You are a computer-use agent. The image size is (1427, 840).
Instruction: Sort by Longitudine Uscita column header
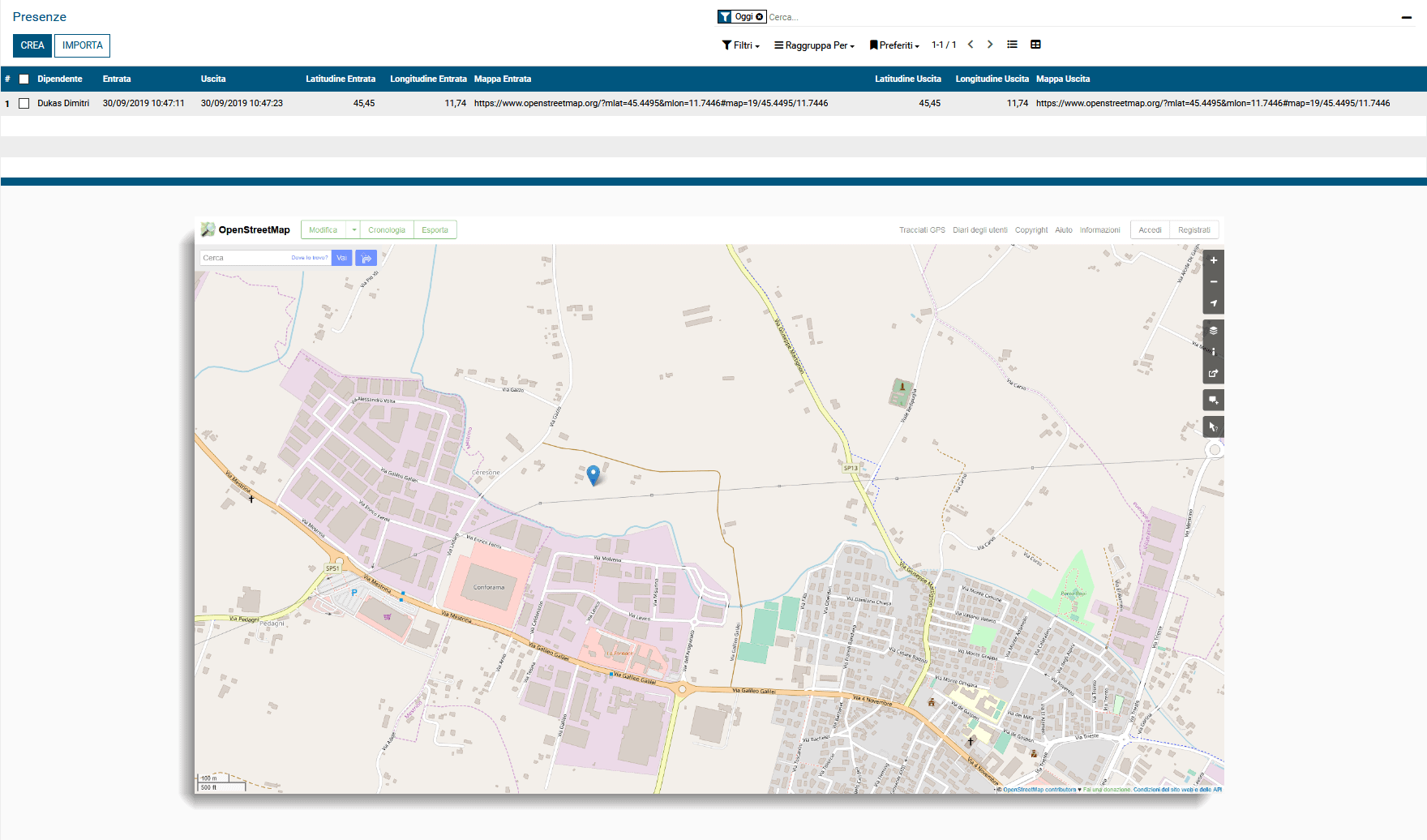click(992, 79)
